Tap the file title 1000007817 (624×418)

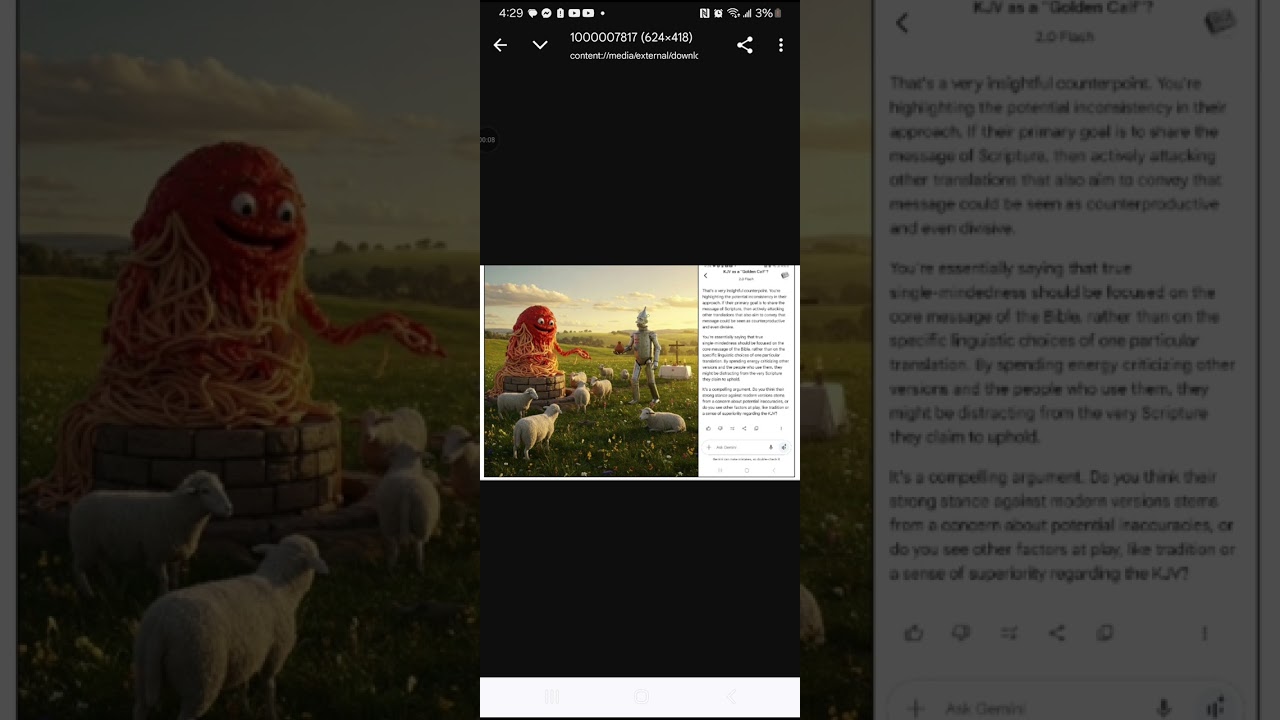[x=631, y=37]
